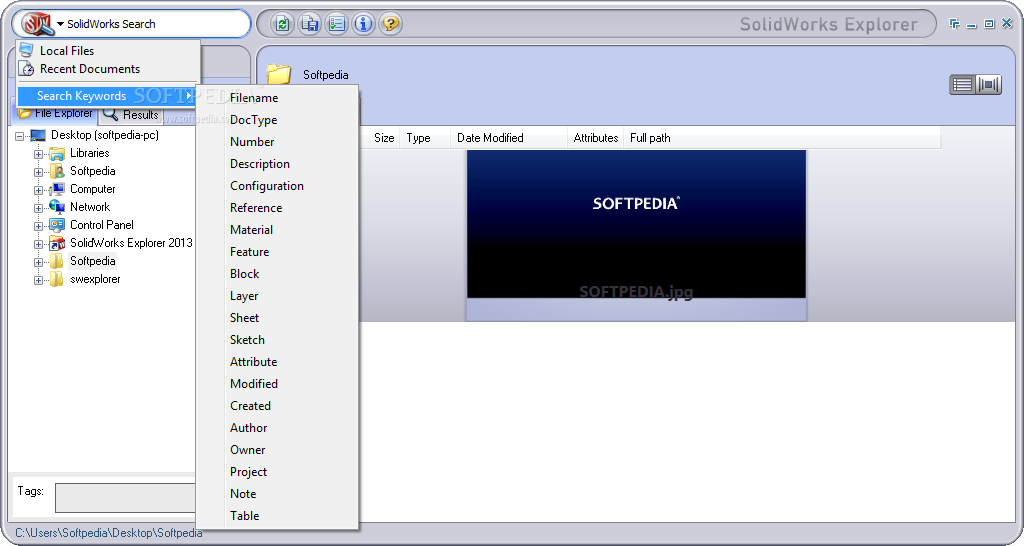Select Desktop (softpedia-pc) in the tree
Viewport: 1024px width, 546px height.
click(x=104, y=135)
